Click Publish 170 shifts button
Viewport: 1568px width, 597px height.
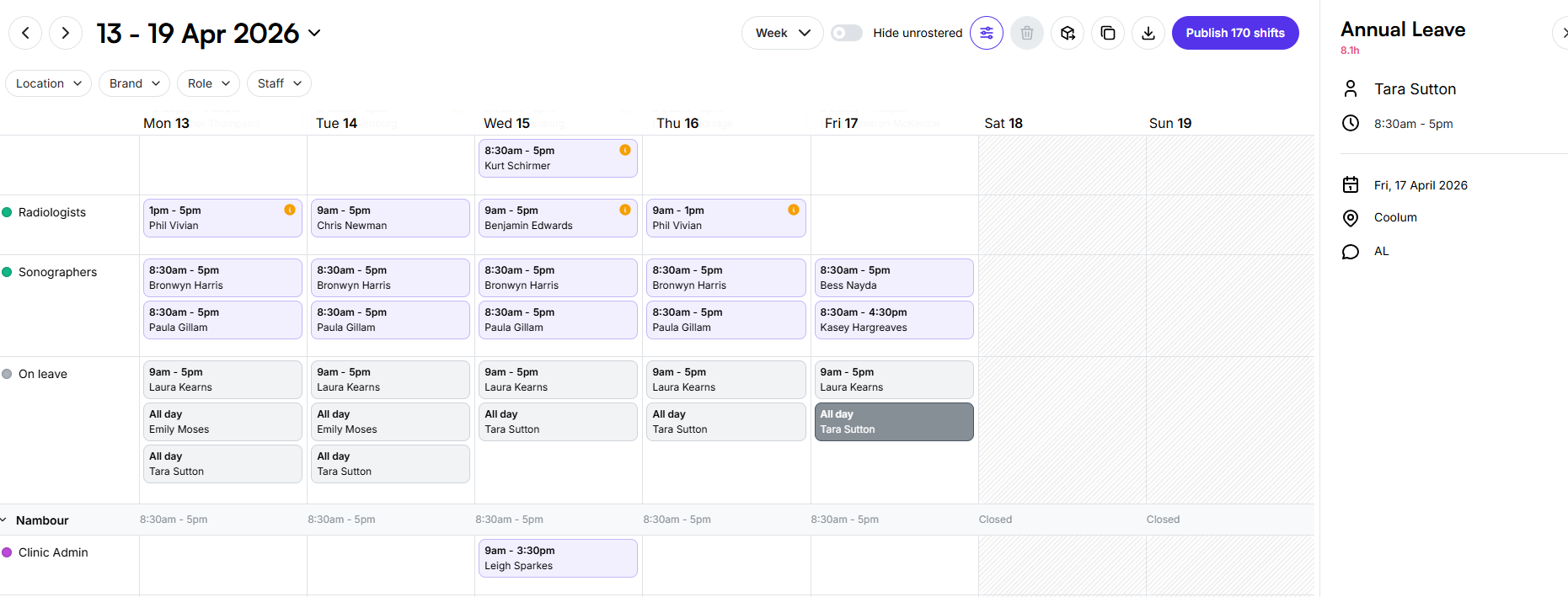(1235, 33)
